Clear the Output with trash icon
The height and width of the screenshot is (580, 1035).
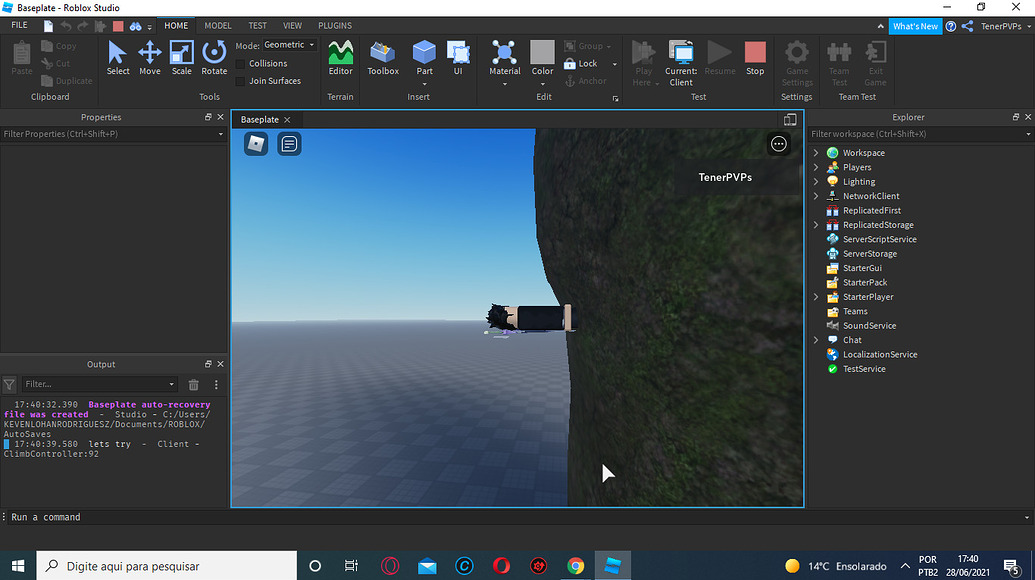(193, 385)
